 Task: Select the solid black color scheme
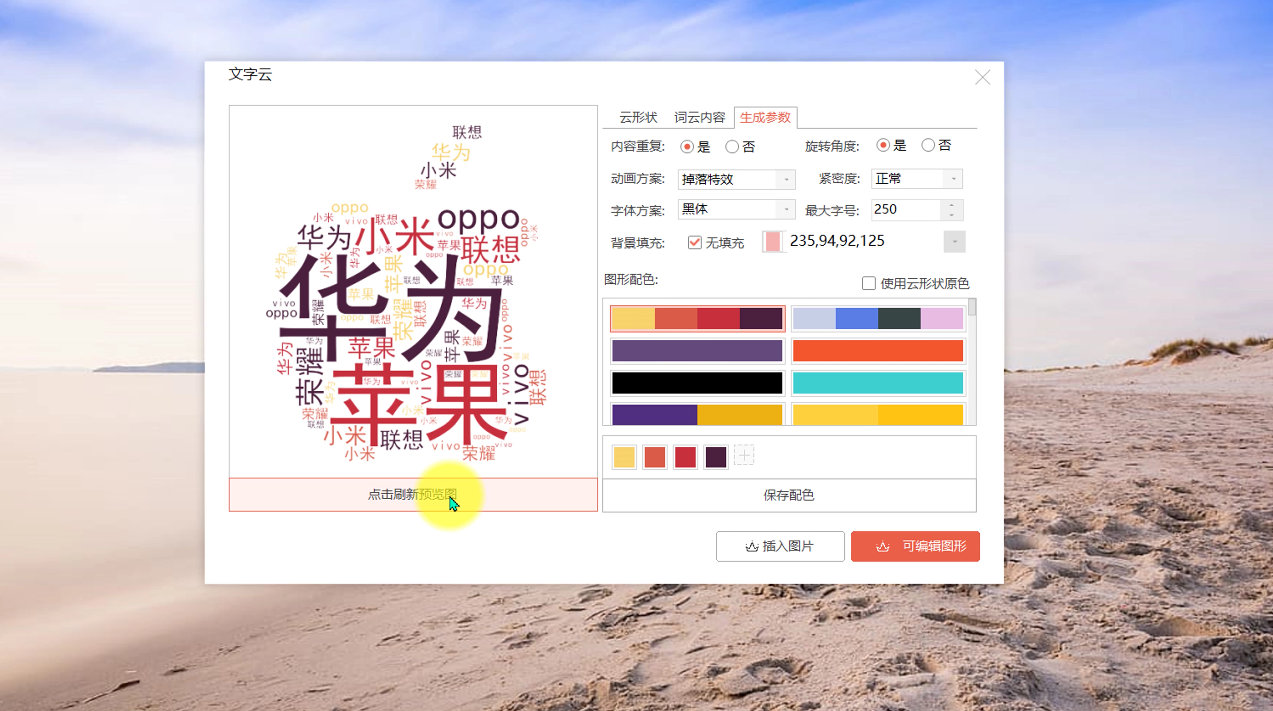(697, 383)
